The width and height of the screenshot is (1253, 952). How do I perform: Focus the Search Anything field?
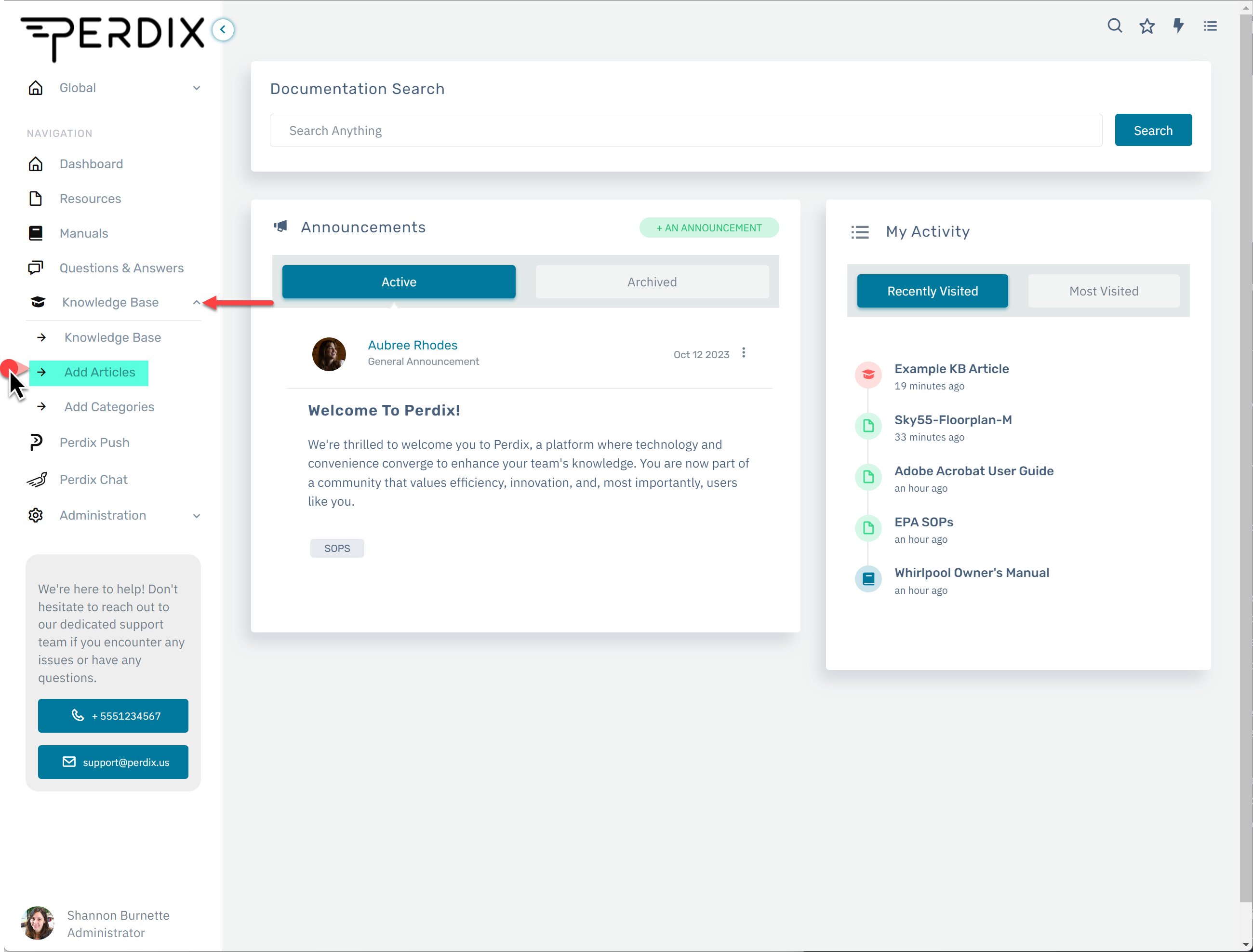pyautogui.click(x=686, y=130)
